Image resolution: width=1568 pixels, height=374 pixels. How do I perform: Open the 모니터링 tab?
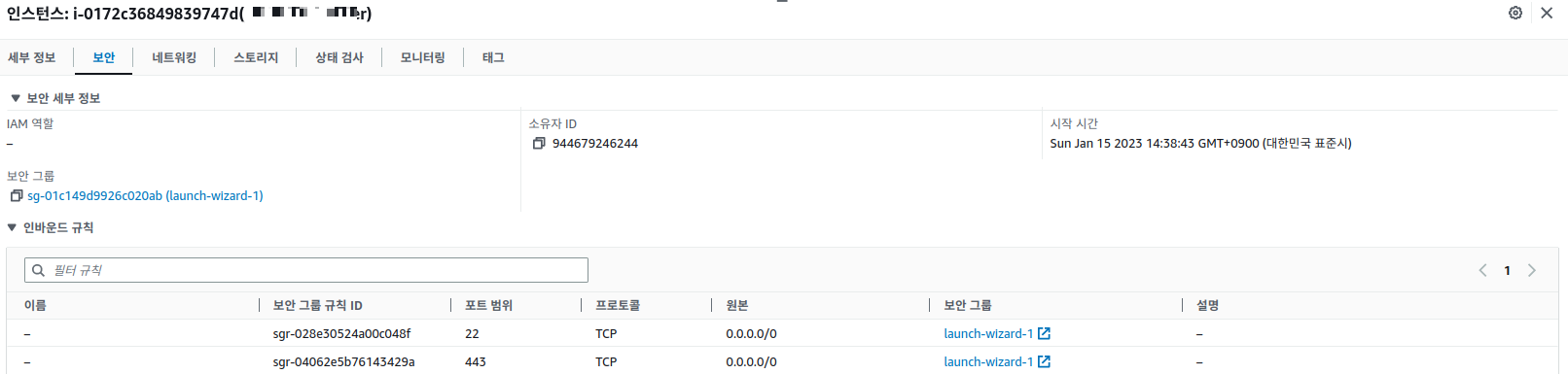(x=423, y=57)
